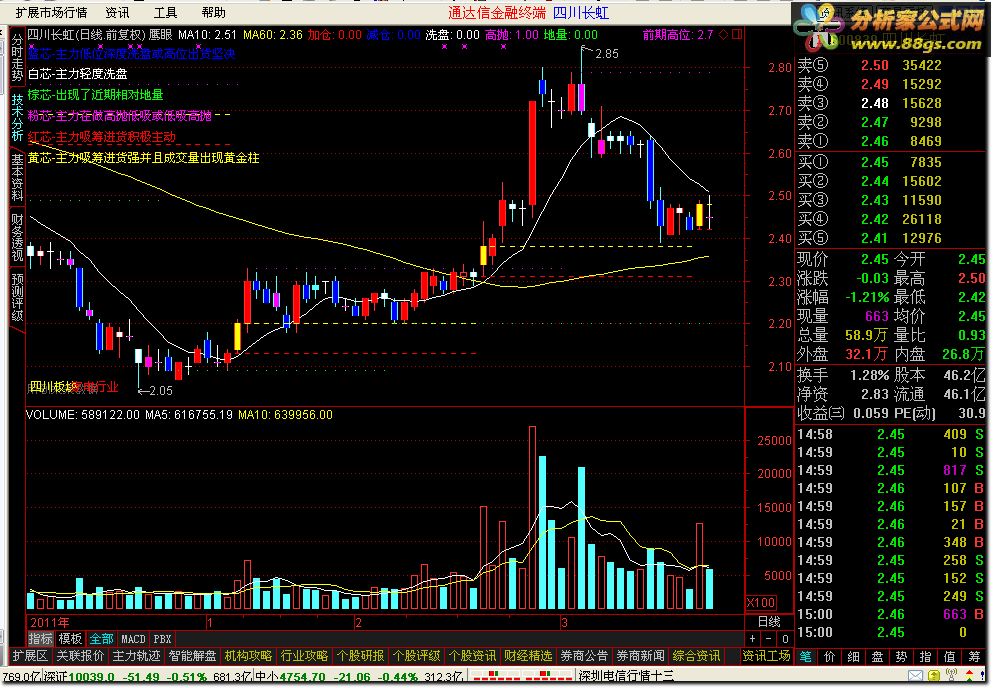Click the 14:58 trade tick row
The width and height of the screenshot is (993, 688).
click(x=889, y=435)
